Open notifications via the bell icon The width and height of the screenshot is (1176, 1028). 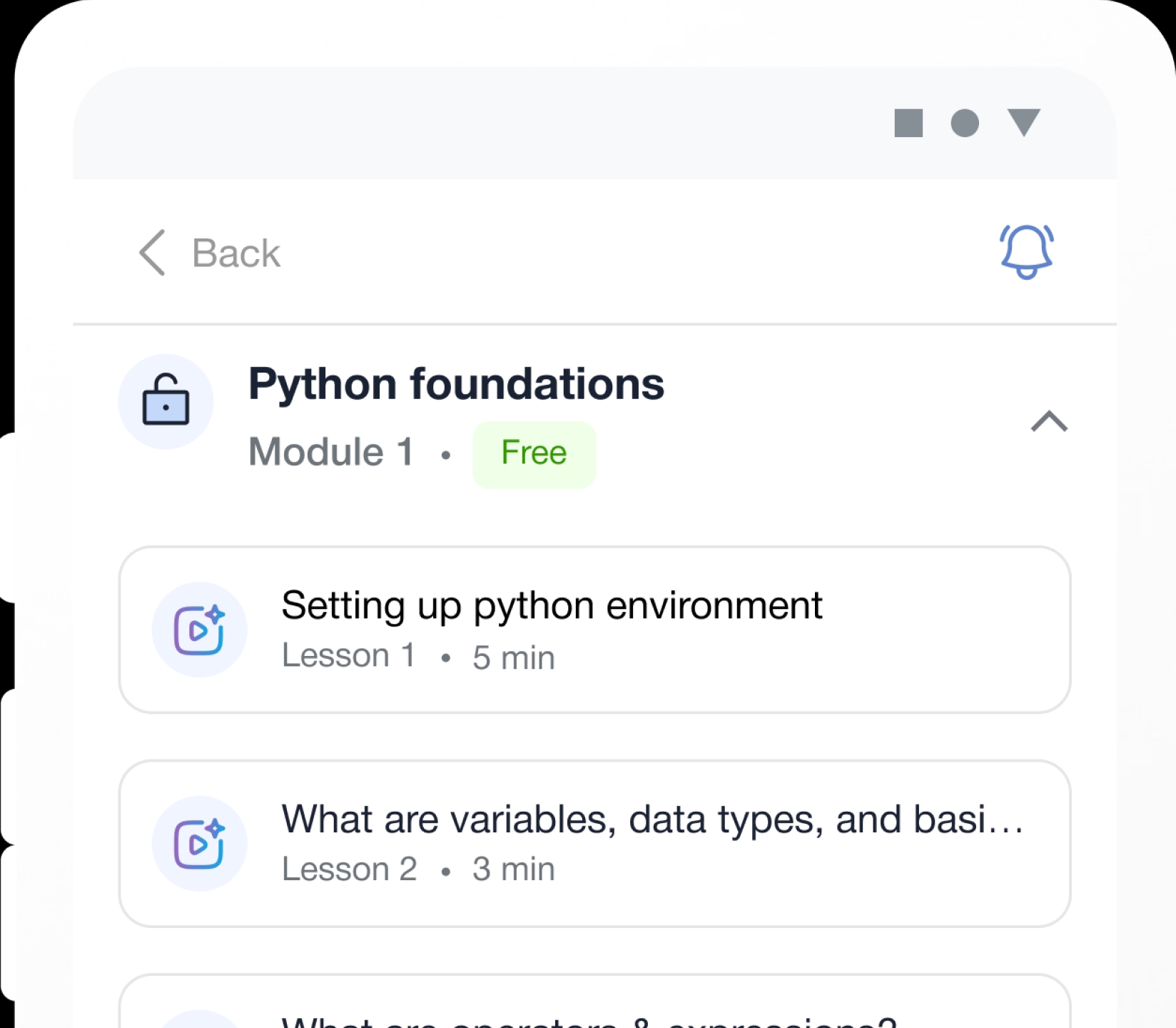click(1026, 251)
